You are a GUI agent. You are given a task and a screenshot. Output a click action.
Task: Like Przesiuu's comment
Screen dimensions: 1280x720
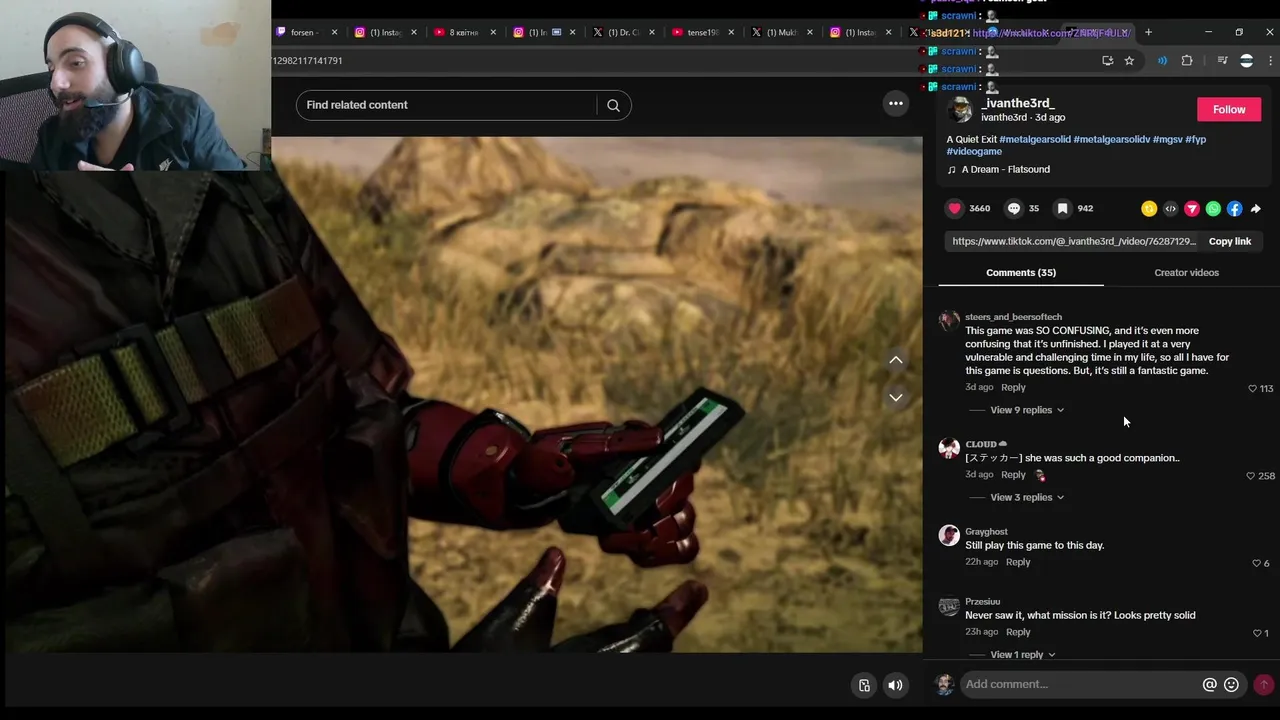[1257, 633]
